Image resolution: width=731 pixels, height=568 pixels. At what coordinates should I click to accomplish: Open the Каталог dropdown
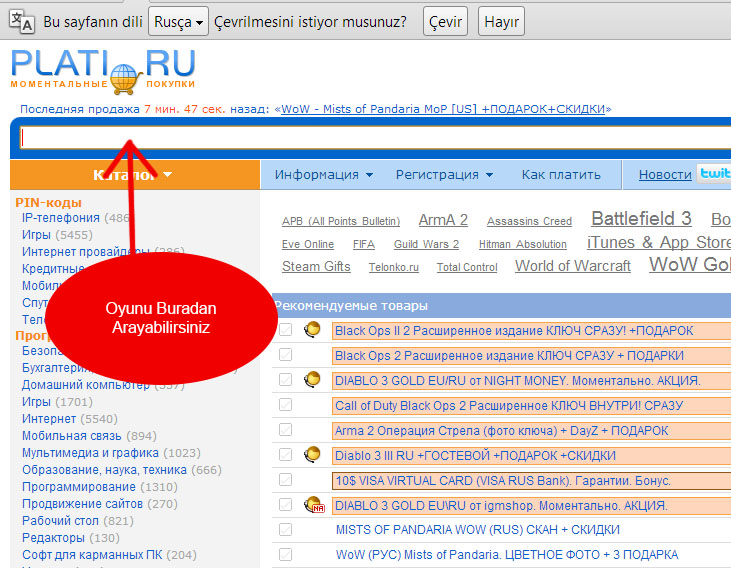pyautogui.click(x=134, y=175)
